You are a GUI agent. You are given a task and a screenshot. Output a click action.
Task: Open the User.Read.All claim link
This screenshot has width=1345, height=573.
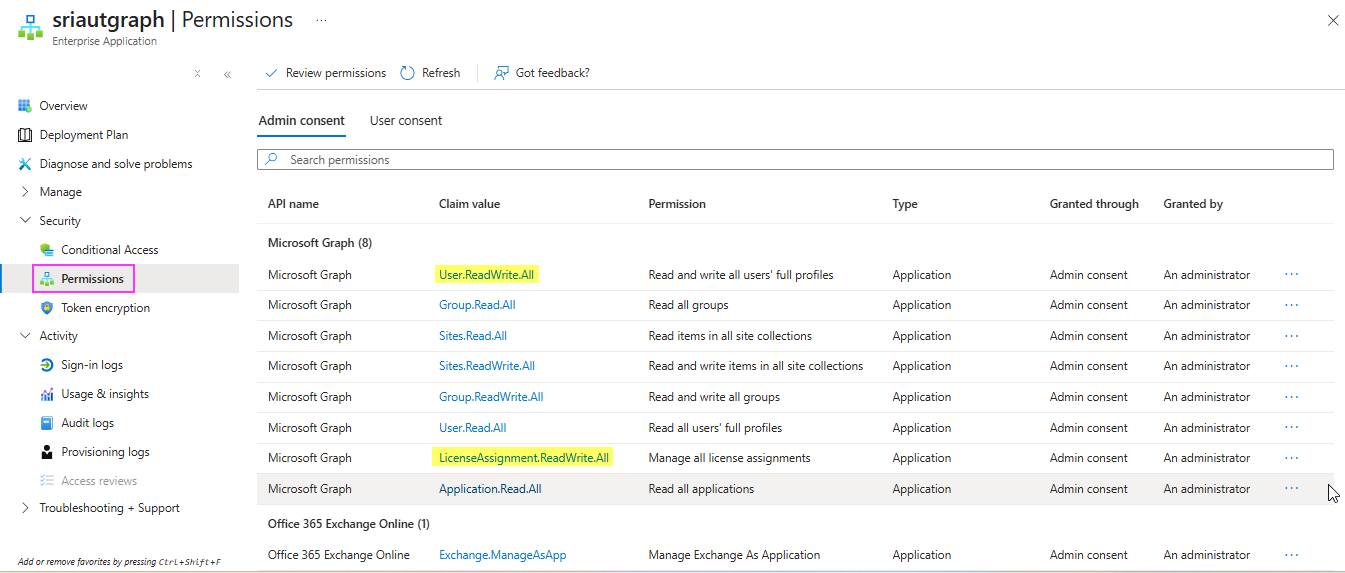[x=472, y=428]
